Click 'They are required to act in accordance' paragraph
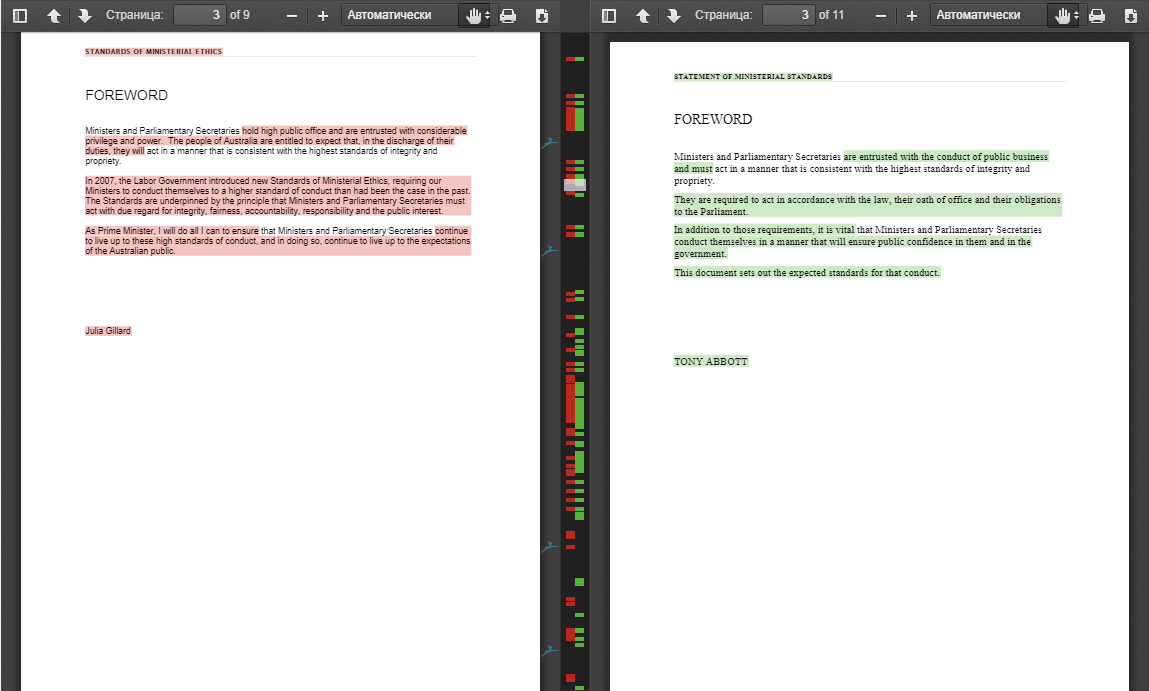 coord(868,205)
